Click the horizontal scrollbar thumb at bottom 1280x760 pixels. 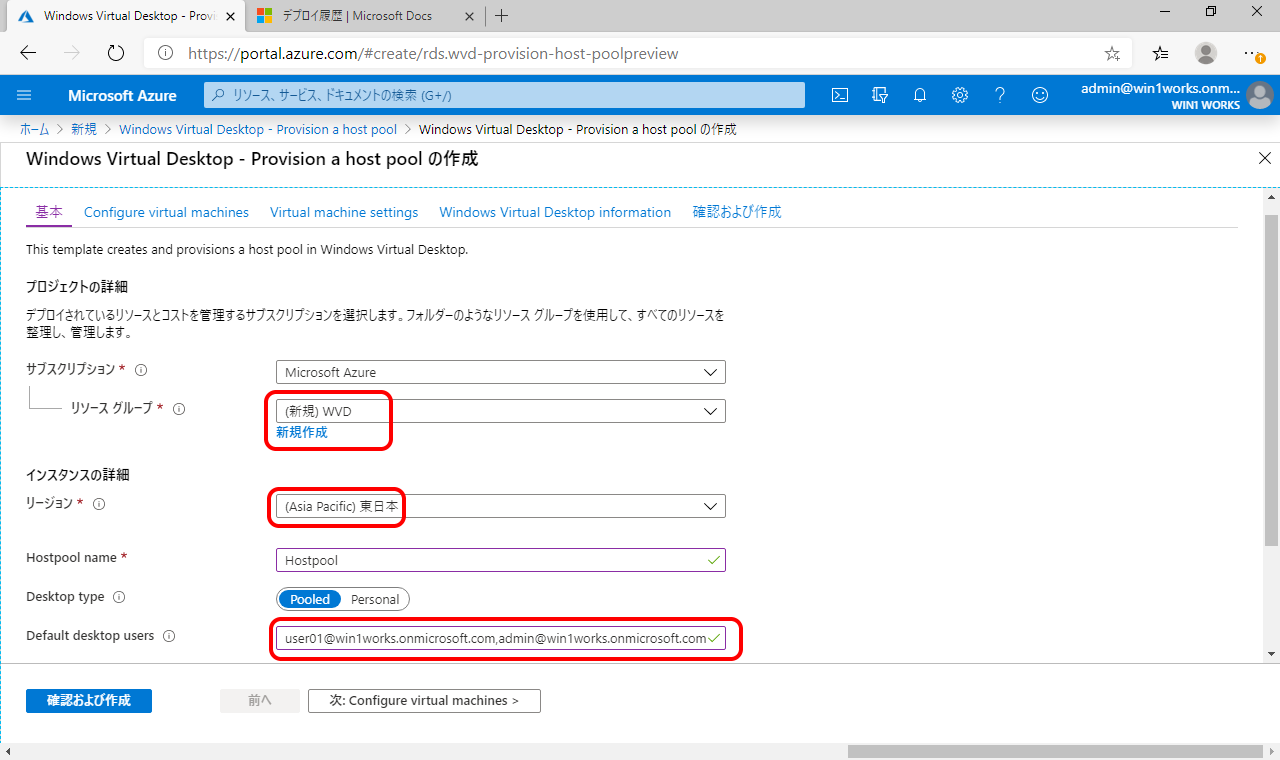(1055, 751)
